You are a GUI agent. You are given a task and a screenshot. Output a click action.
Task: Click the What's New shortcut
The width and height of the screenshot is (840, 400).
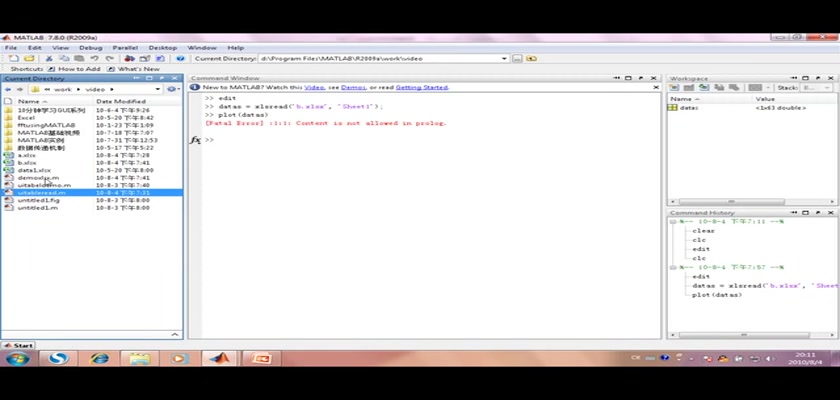coord(133,69)
